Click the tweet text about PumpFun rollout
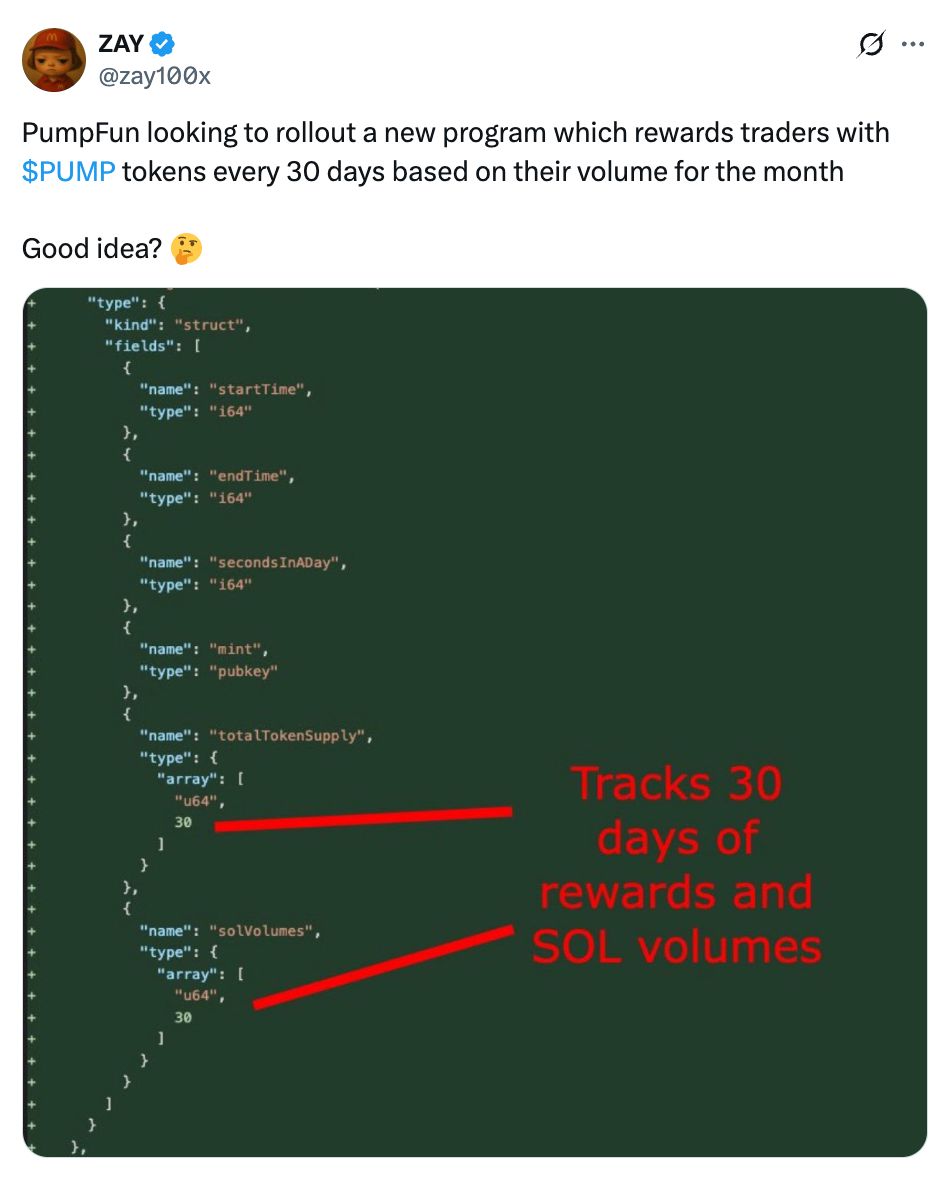 click(x=455, y=152)
